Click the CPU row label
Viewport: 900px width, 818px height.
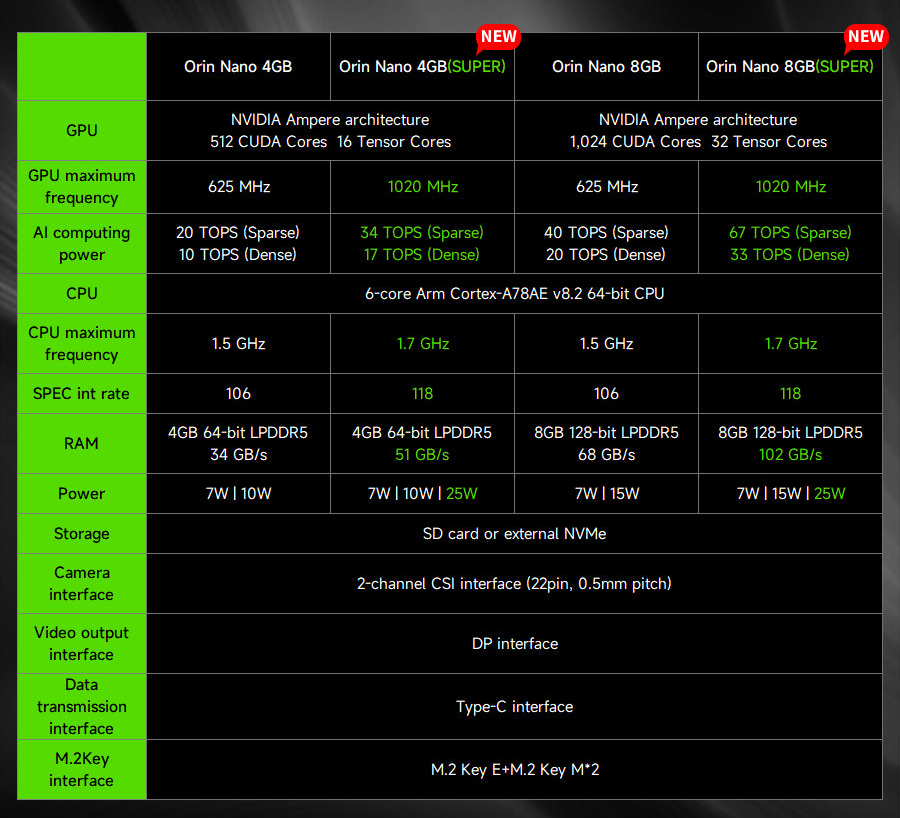[x=82, y=293]
